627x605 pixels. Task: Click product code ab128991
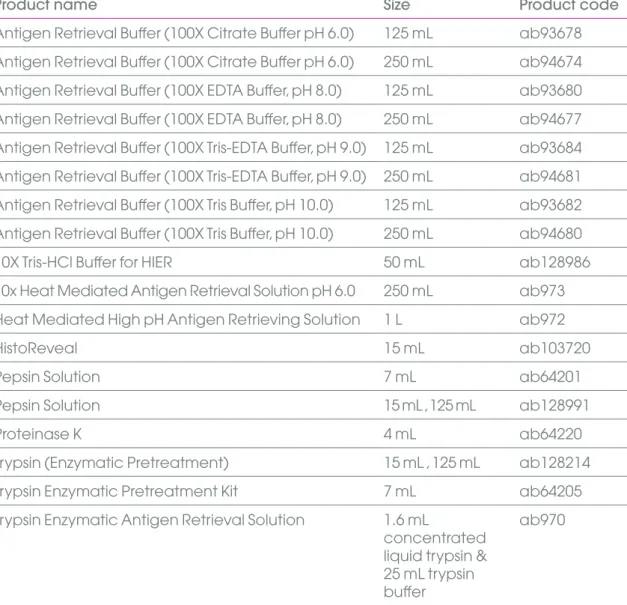coord(554,405)
